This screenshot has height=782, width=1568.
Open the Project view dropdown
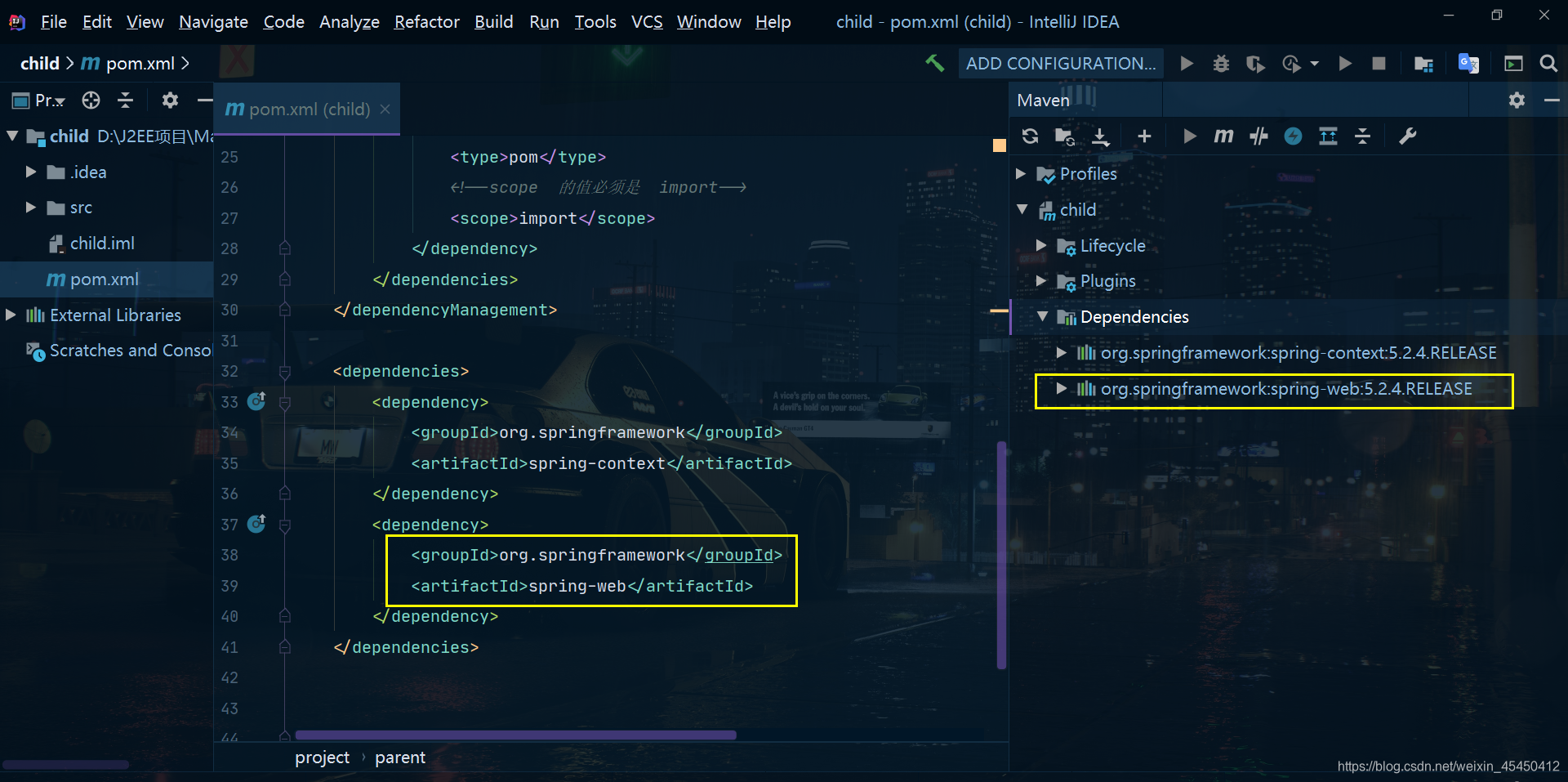tap(38, 101)
